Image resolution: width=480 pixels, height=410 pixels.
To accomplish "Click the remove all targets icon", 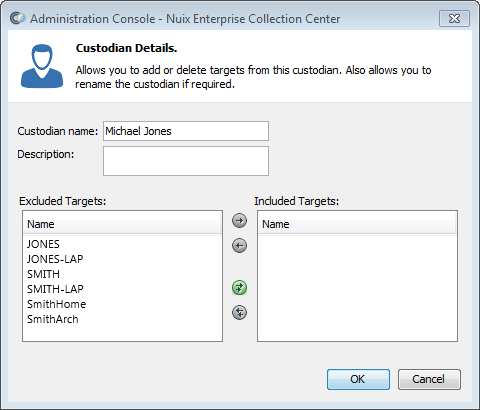I will point(239,312).
